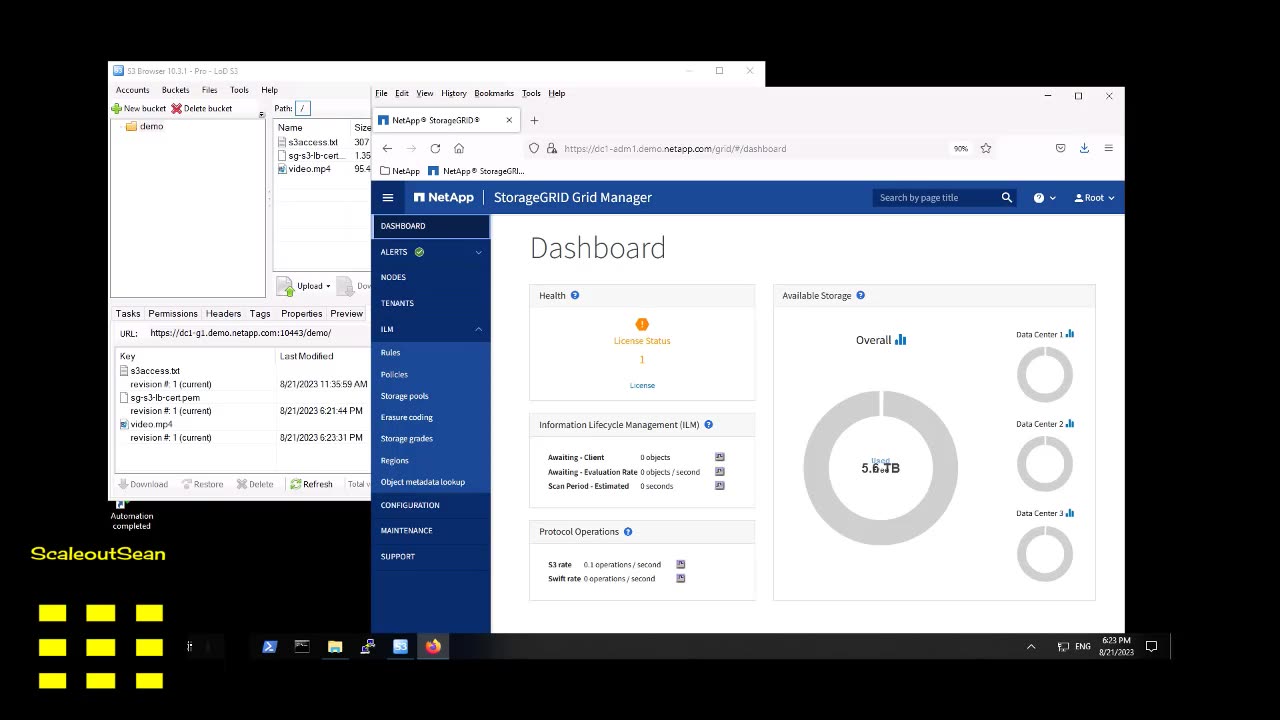Open Firefox application menu button
1280x720 pixels.
point(1108,149)
